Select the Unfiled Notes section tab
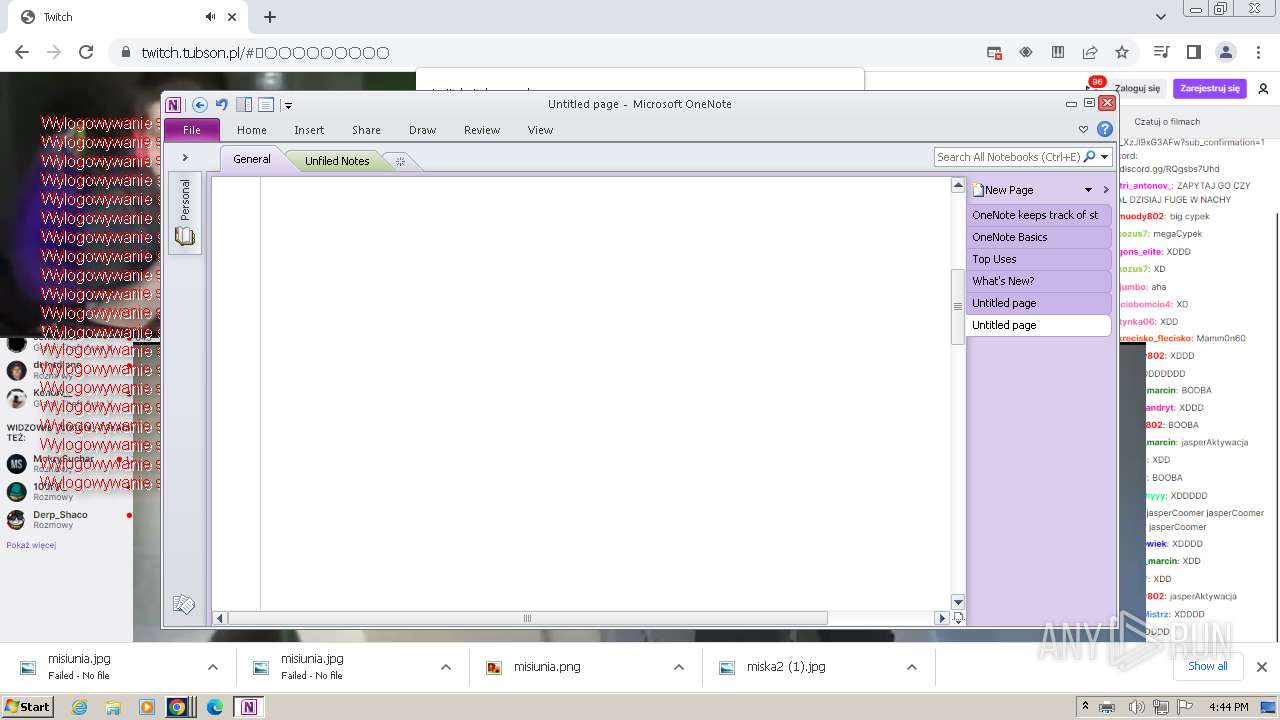The image size is (1280, 720). point(337,161)
